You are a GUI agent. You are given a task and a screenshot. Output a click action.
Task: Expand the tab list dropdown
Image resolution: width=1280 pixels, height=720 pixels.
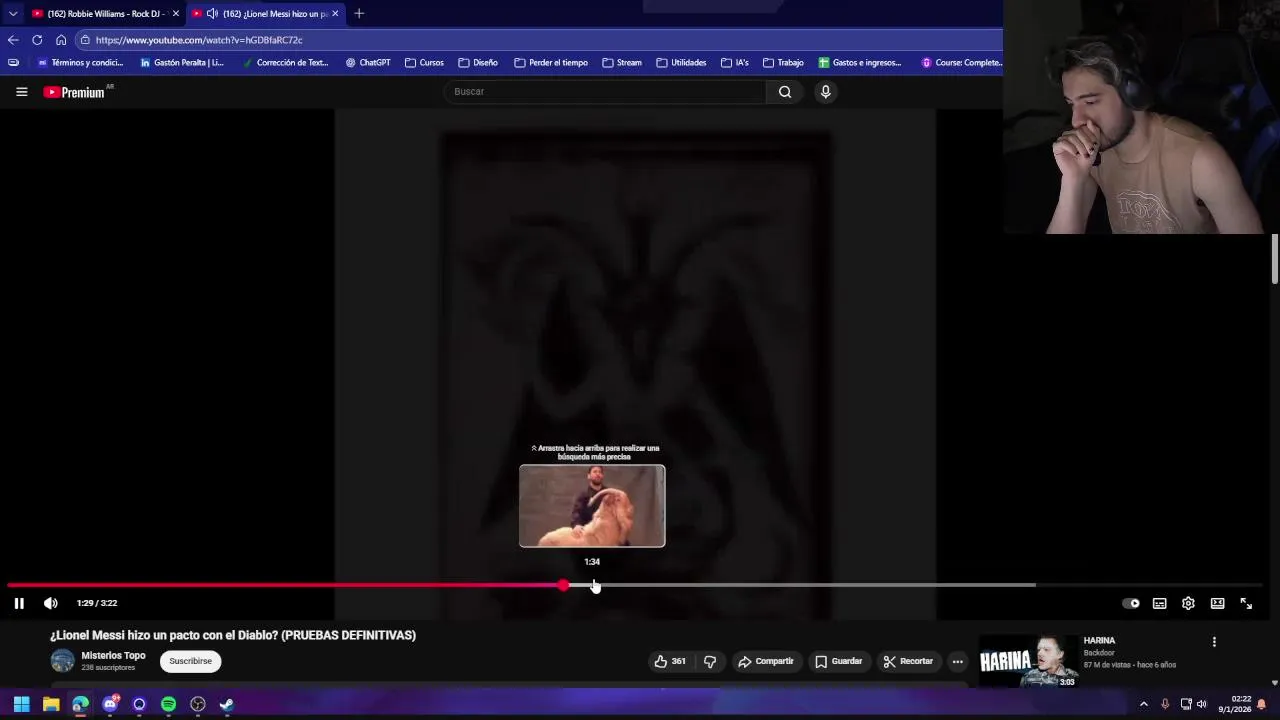[12, 13]
